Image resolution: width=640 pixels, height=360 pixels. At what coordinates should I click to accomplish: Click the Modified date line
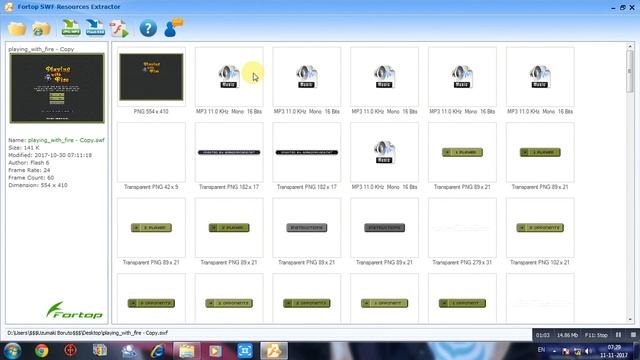[50, 155]
